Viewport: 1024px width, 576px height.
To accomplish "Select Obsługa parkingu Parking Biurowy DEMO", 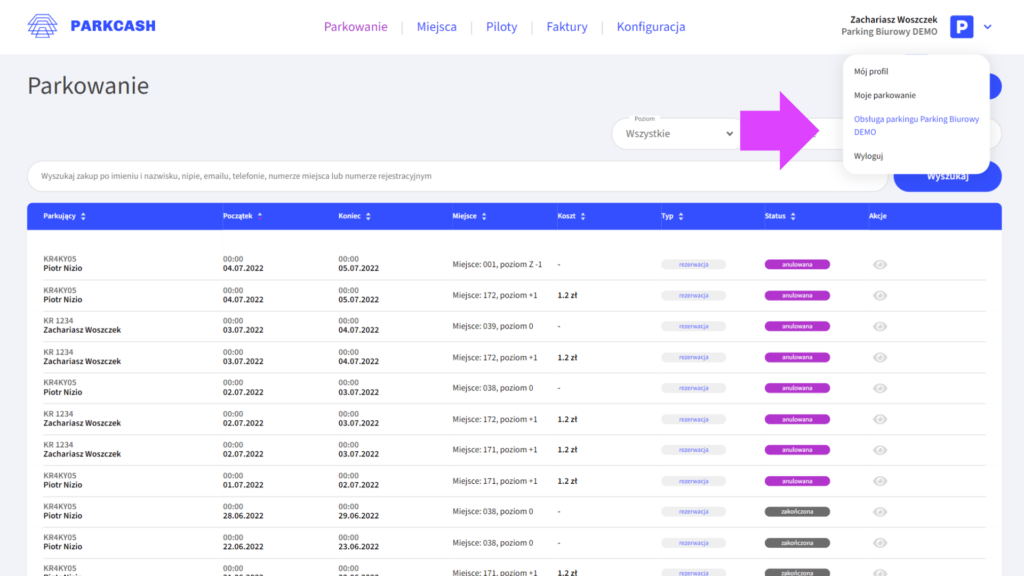I will 916,125.
